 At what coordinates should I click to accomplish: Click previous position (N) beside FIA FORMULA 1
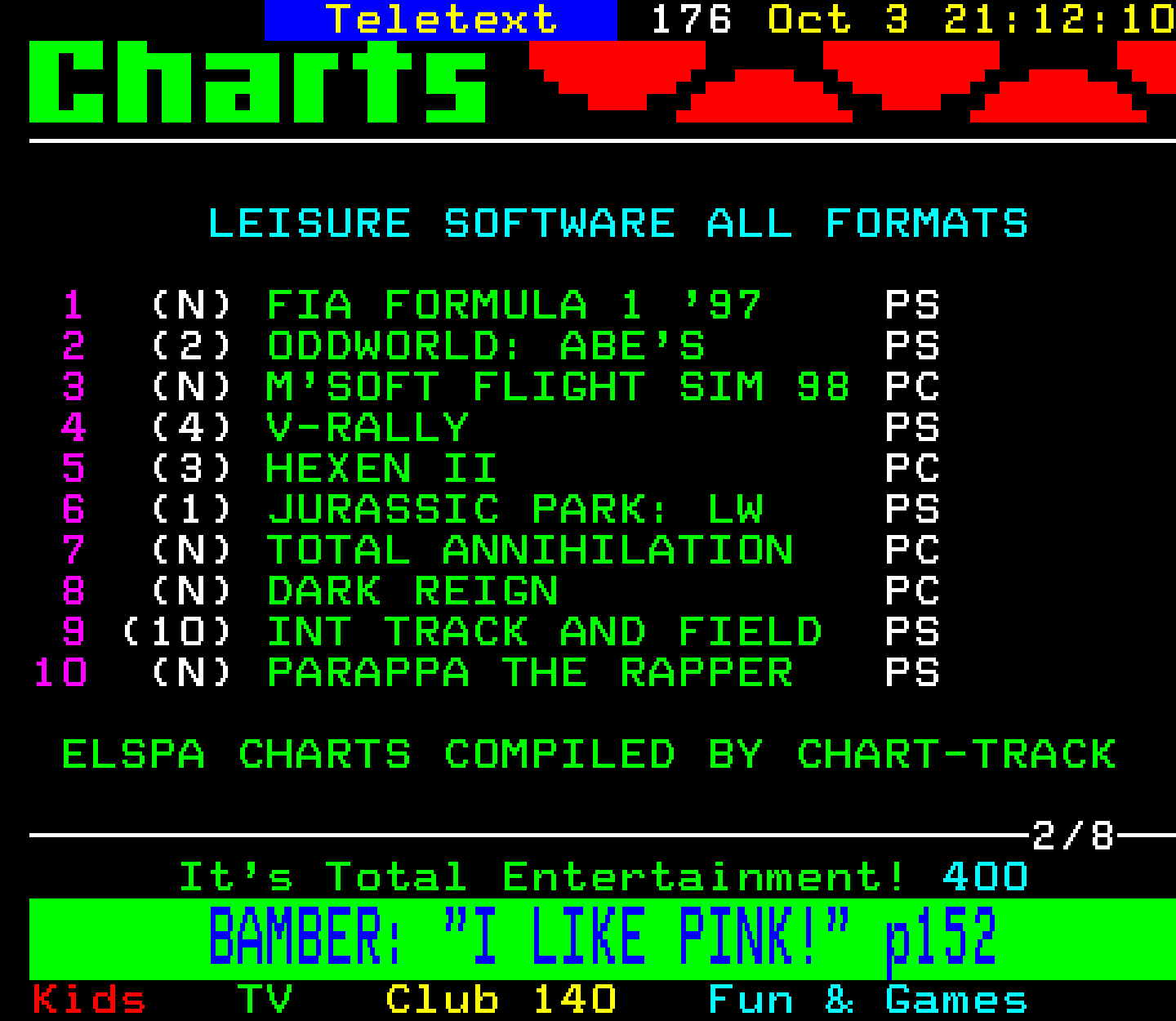tap(192, 305)
